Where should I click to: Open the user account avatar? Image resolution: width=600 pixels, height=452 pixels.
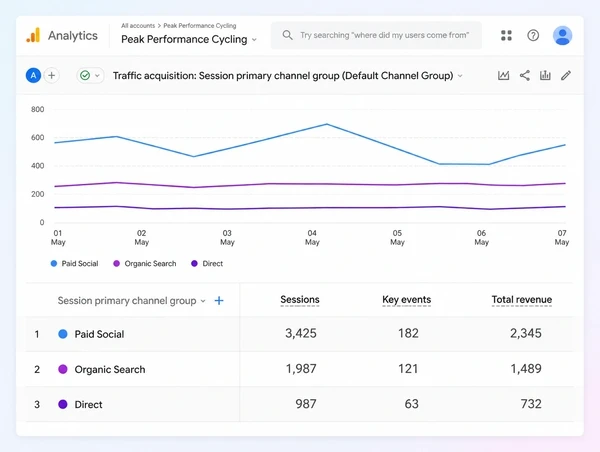pos(562,36)
